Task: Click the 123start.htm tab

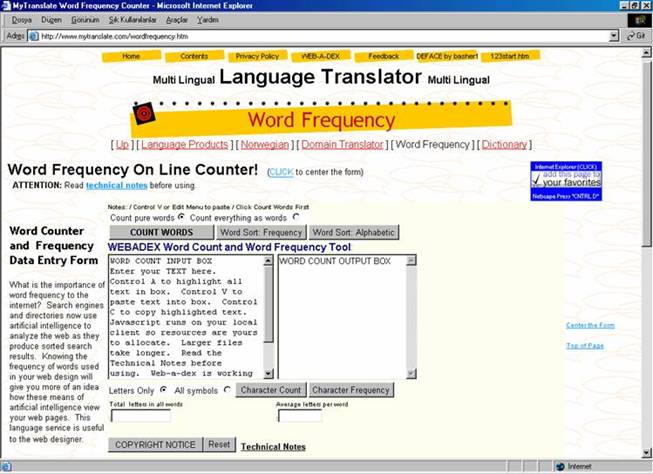Action: point(510,56)
